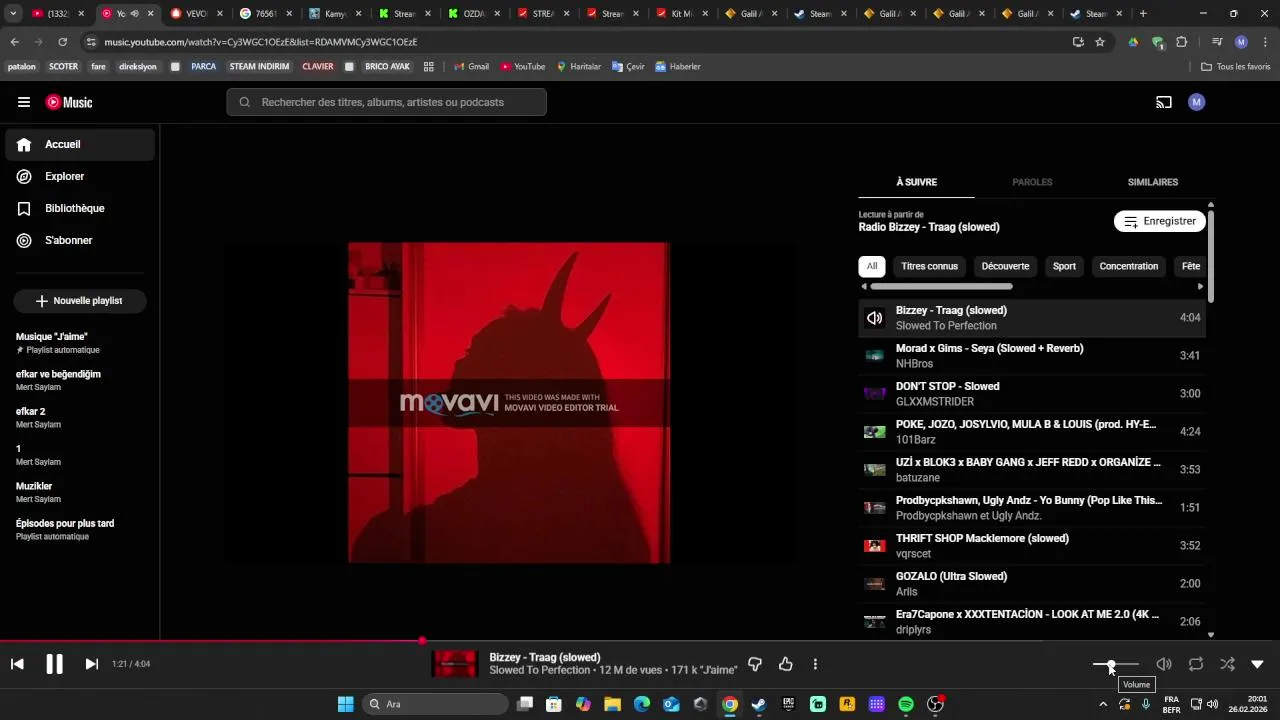
Task: Select the Titres connus filter chip
Action: tap(929, 266)
